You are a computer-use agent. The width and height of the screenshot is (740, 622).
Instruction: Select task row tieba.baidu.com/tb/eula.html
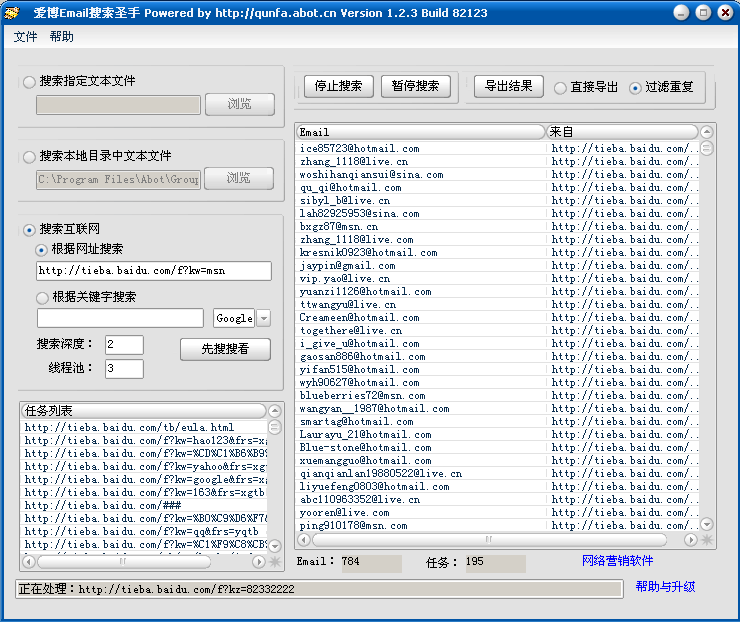click(145, 428)
